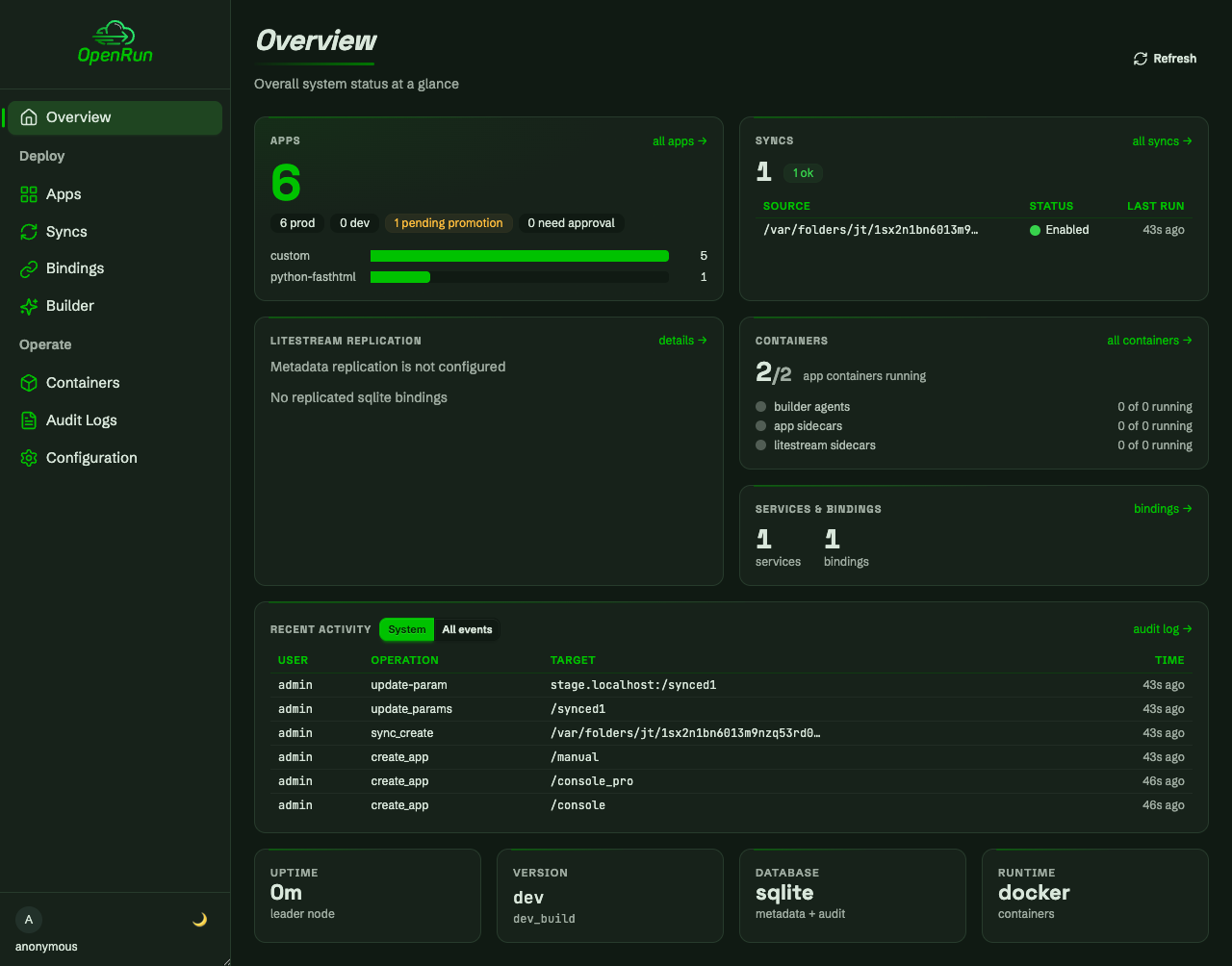The image size is (1232, 966).
Task: Open the 'bindings' link in Services card
Action: click(1163, 509)
